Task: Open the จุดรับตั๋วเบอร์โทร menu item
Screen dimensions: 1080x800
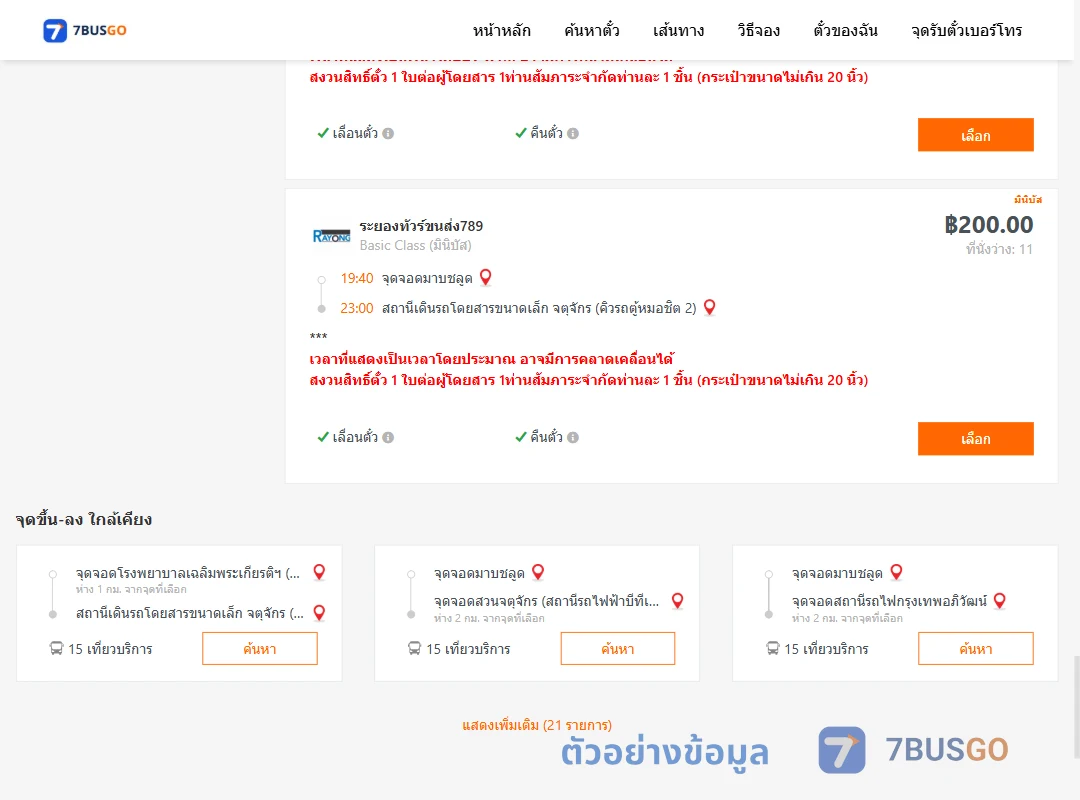Action: [966, 30]
